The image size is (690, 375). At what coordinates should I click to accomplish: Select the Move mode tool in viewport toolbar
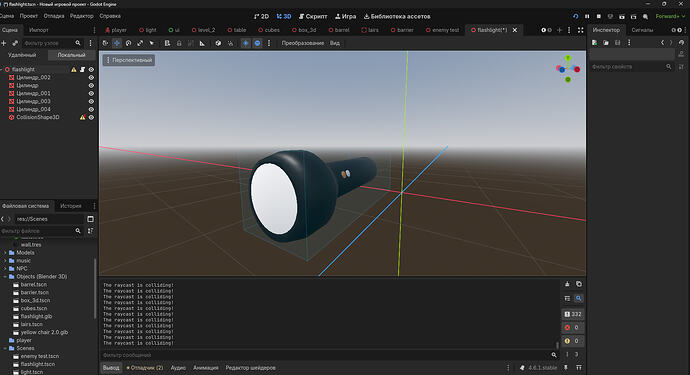[117, 43]
